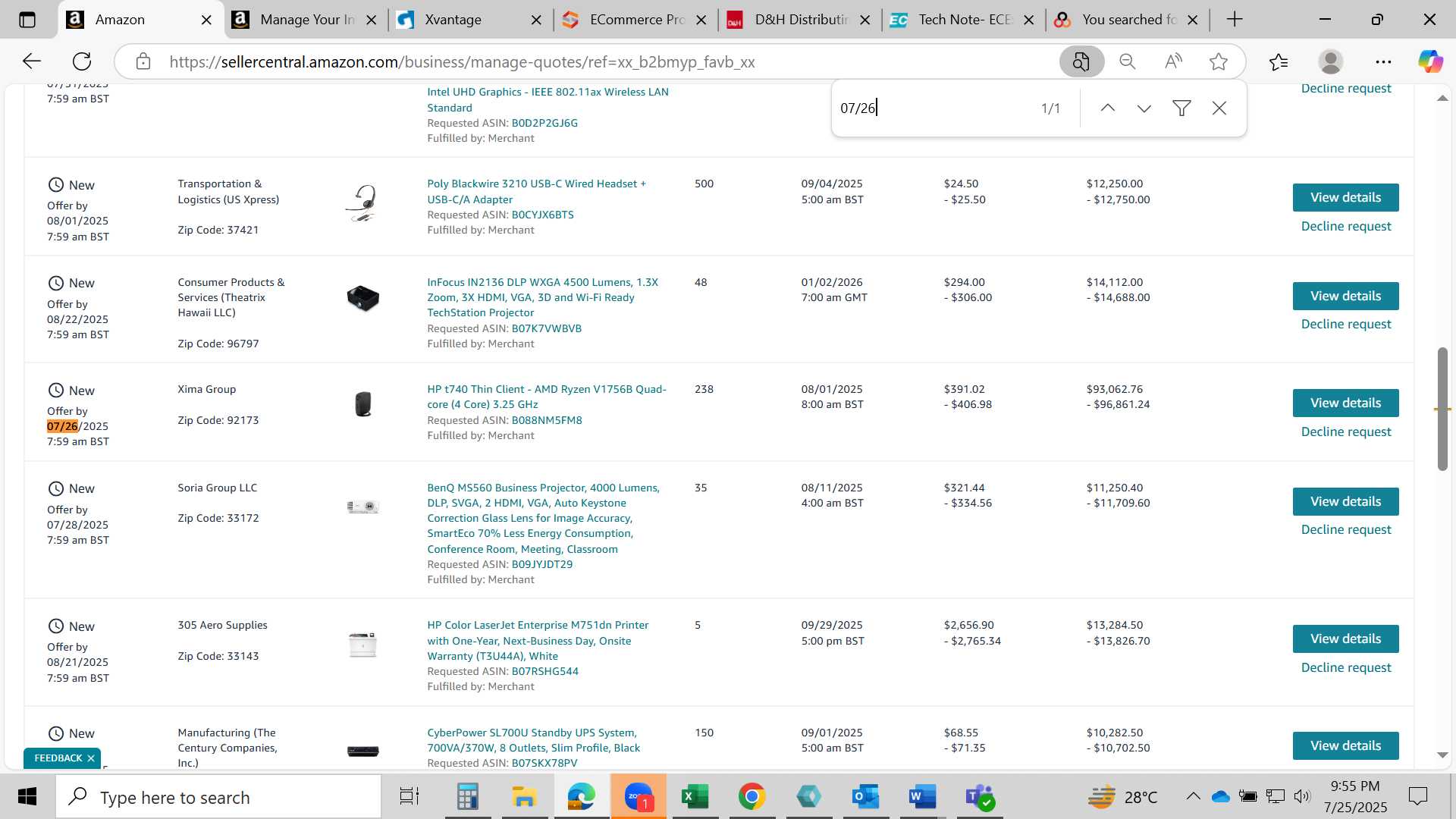Open ASIN B088NM5FM8 link
The height and width of the screenshot is (819, 1456).
click(x=546, y=420)
